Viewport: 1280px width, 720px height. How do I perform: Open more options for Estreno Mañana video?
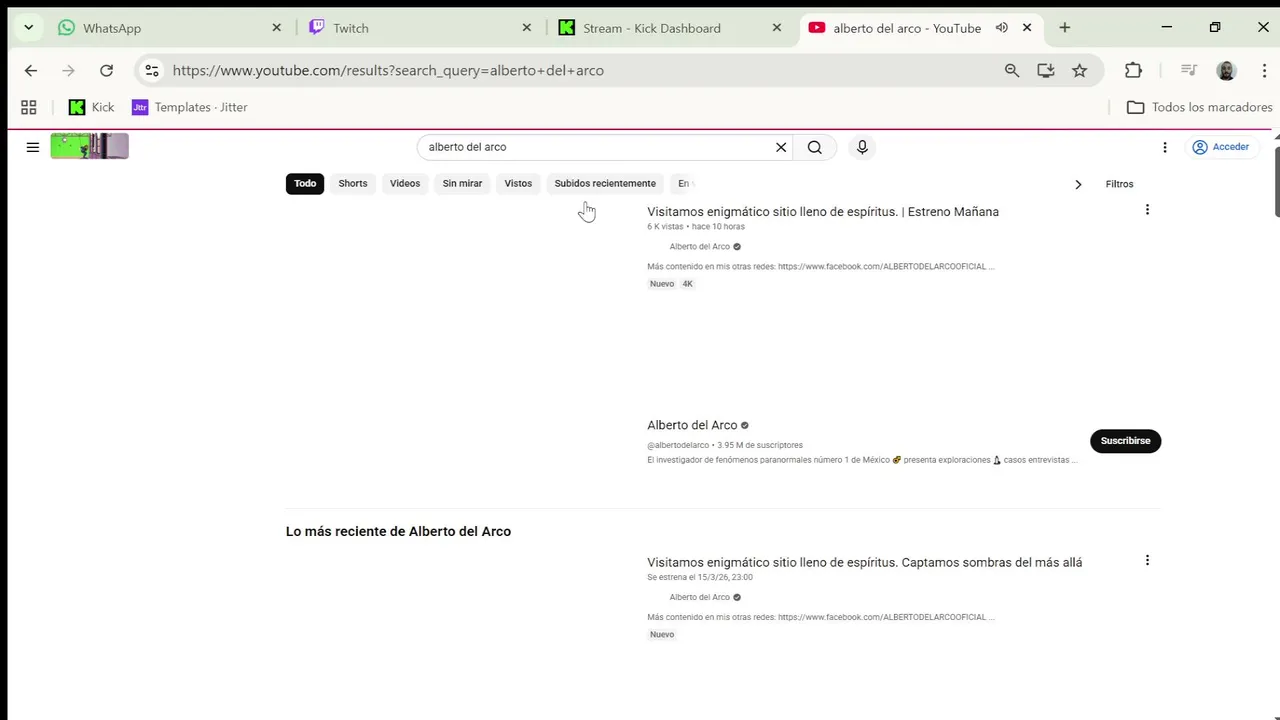tap(1147, 210)
